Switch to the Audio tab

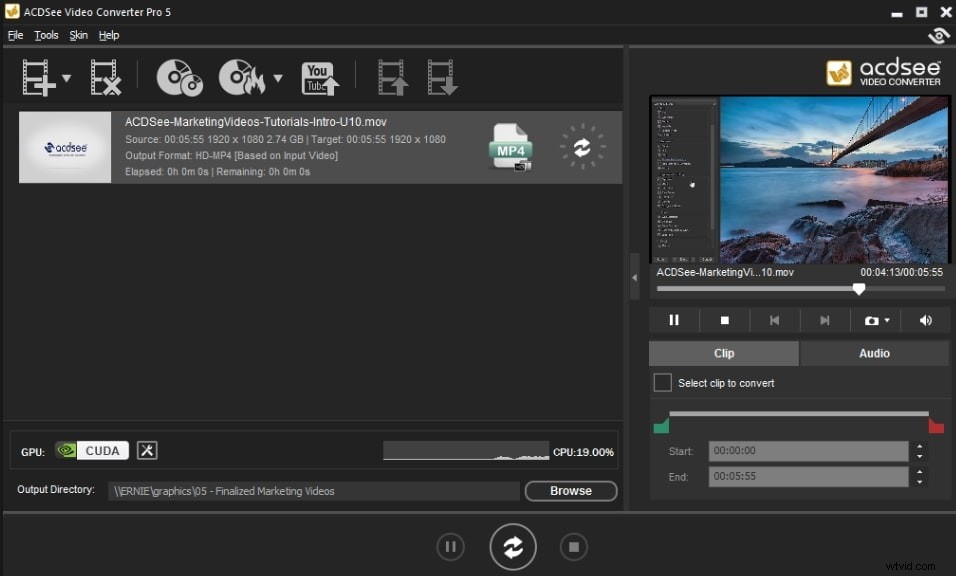click(873, 353)
